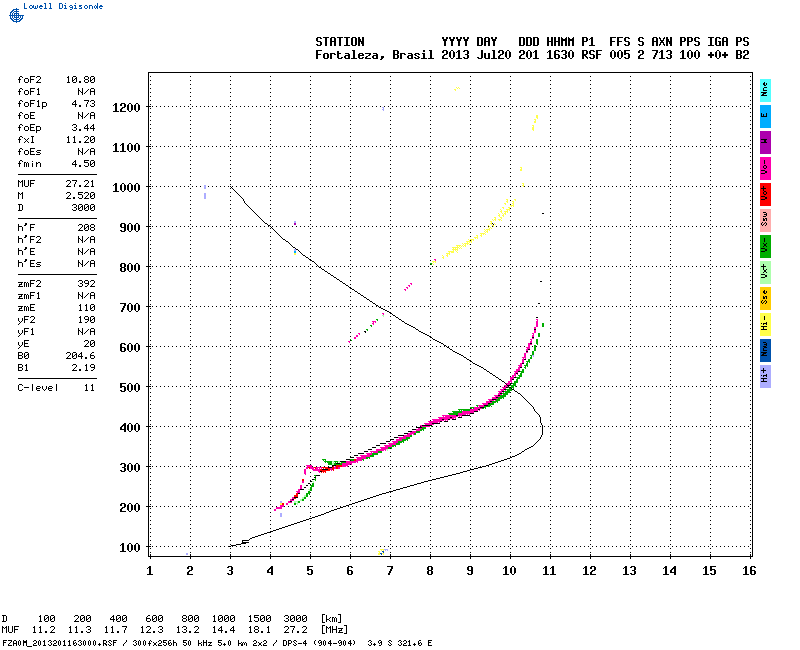The width and height of the screenshot is (800, 650).
Task: Click the MUF value 27.21
Action: point(80,184)
